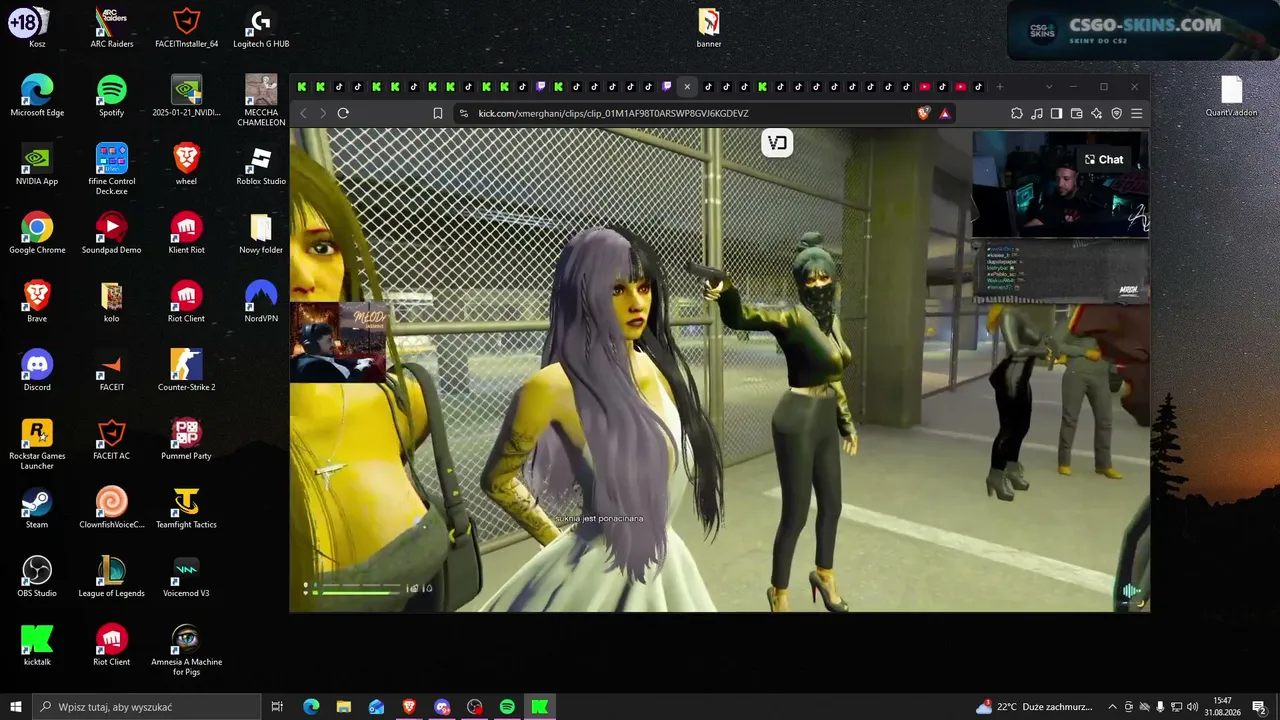Image resolution: width=1280 pixels, height=720 pixels.
Task: Close the active browser tab
Action: [686, 87]
